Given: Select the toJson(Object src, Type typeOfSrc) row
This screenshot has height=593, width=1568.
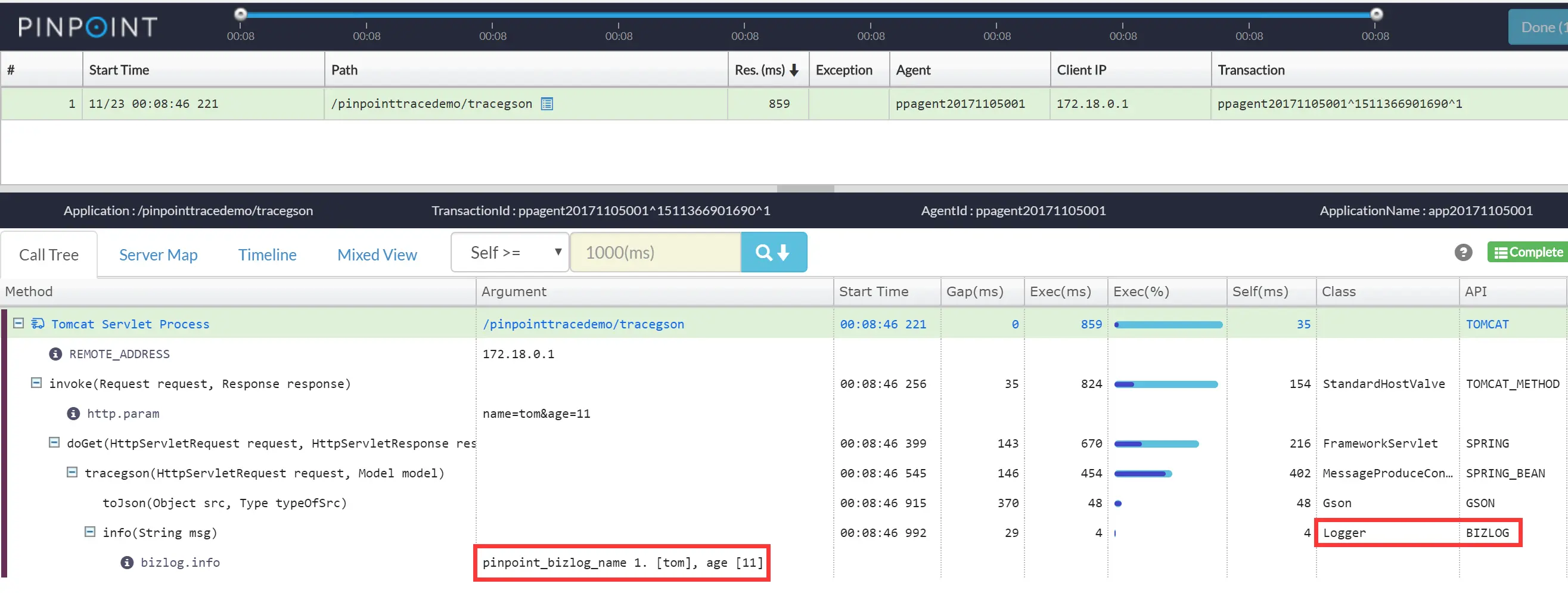Looking at the screenshot, I should 784,504.
